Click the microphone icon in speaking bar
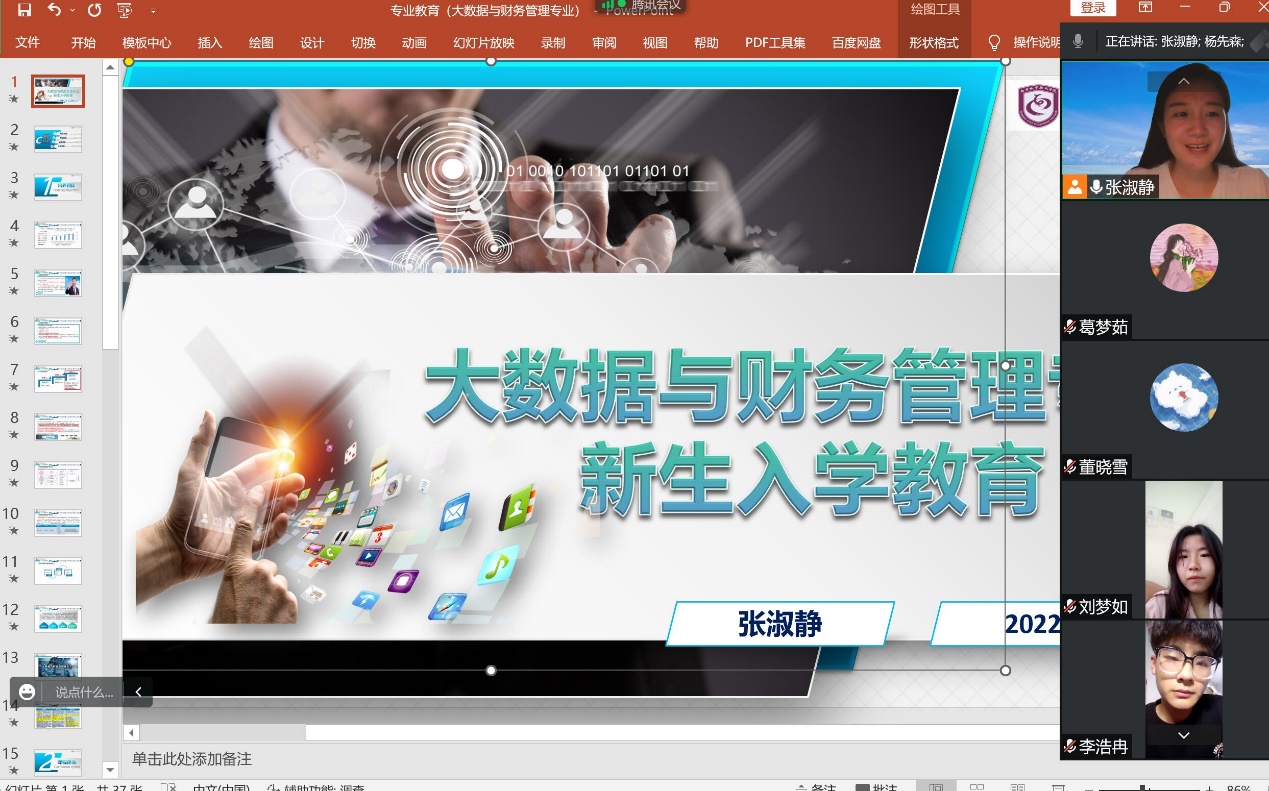The width and height of the screenshot is (1269, 791). click(x=1078, y=41)
